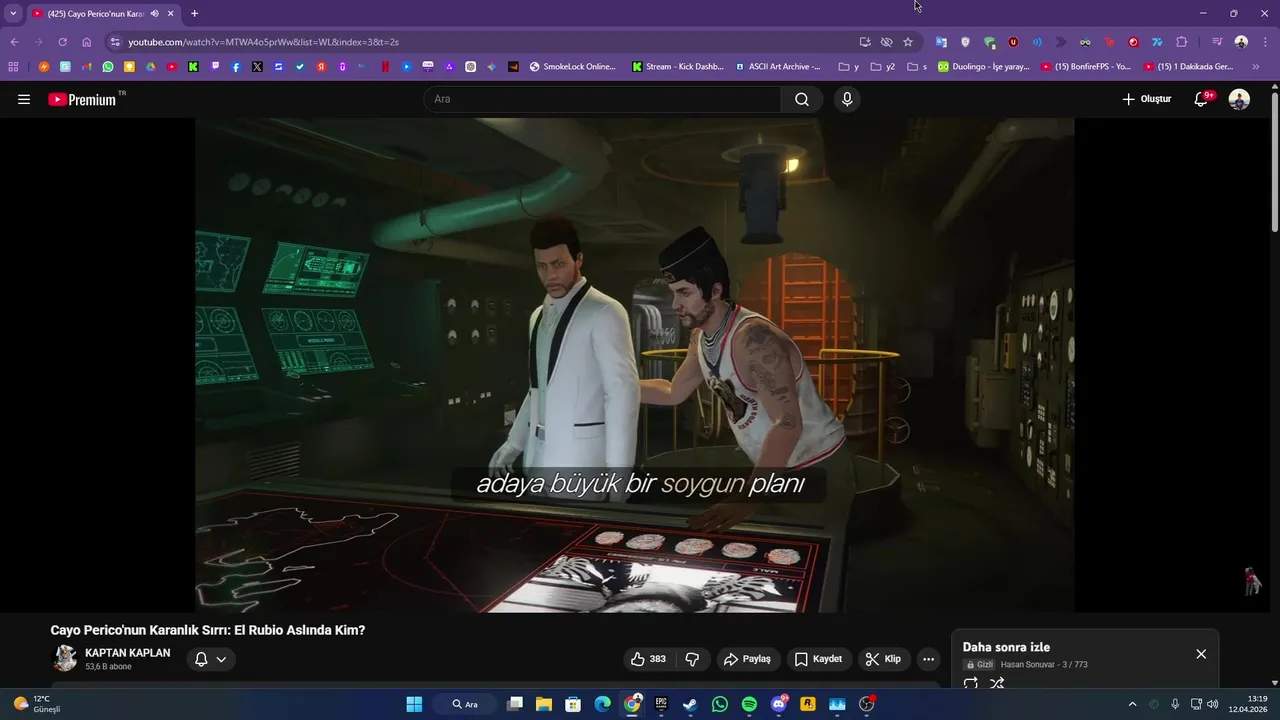Reload the page with refresh icon
1280x720 pixels.
pyautogui.click(x=62, y=42)
